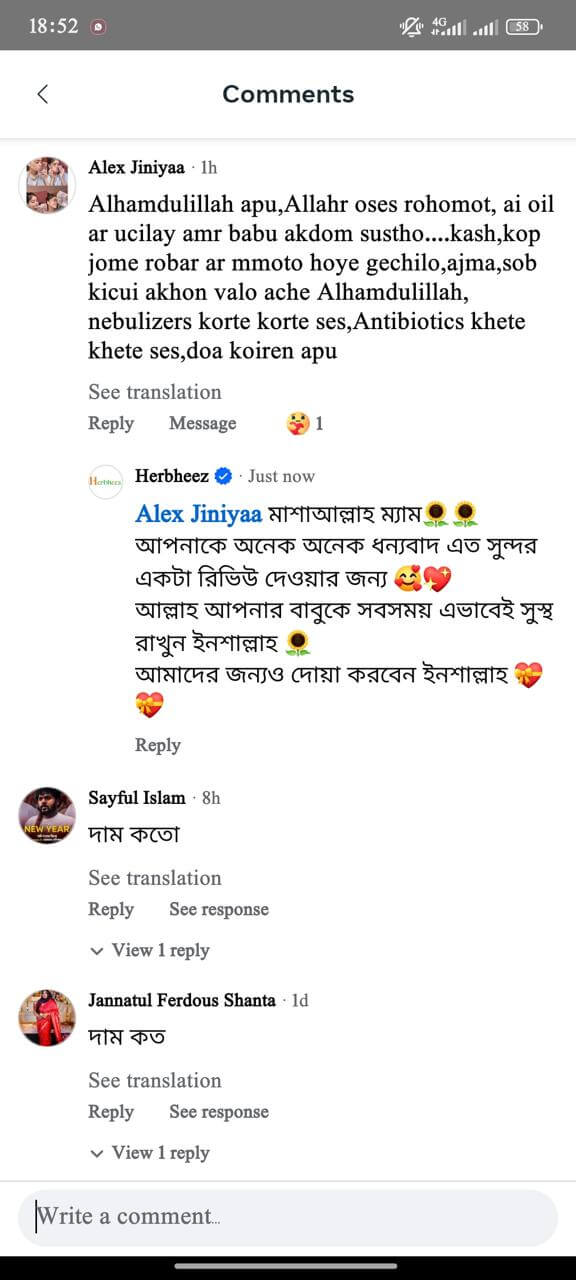The height and width of the screenshot is (1280, 576).
Task: Tap the back arrow to exit Comments
Action: (x=42, y=92)
